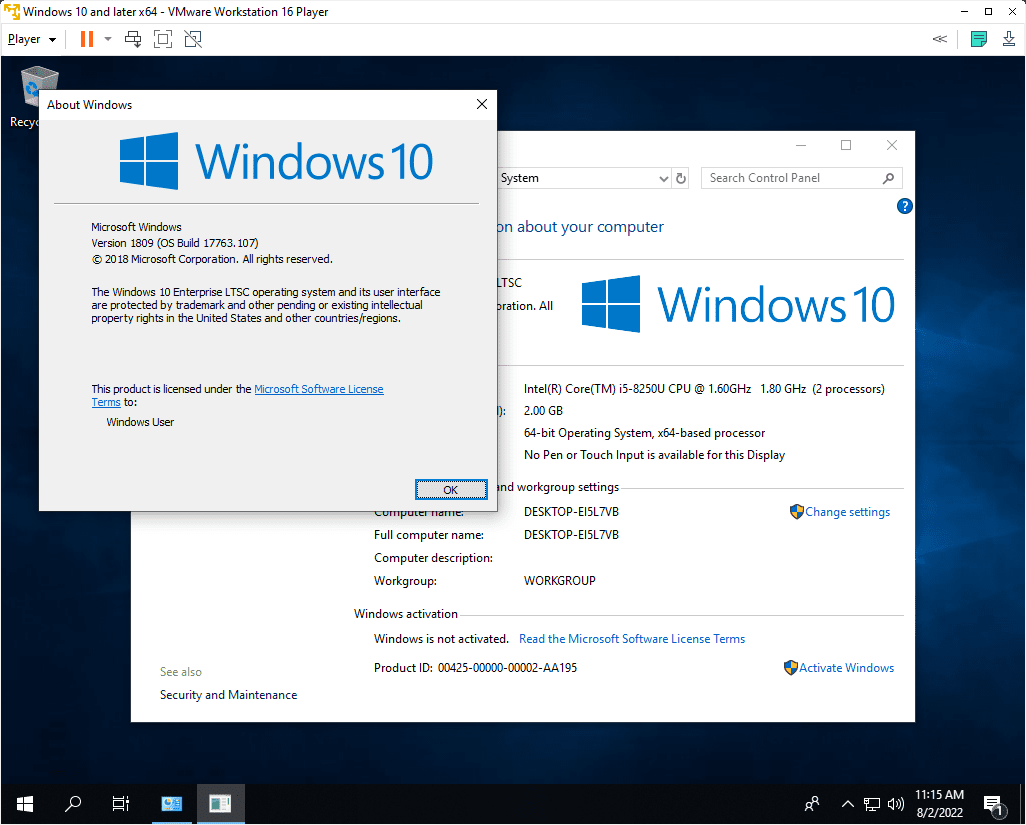
Task: Click the System breadcrumb in address bar
Action: pos(520,178)
